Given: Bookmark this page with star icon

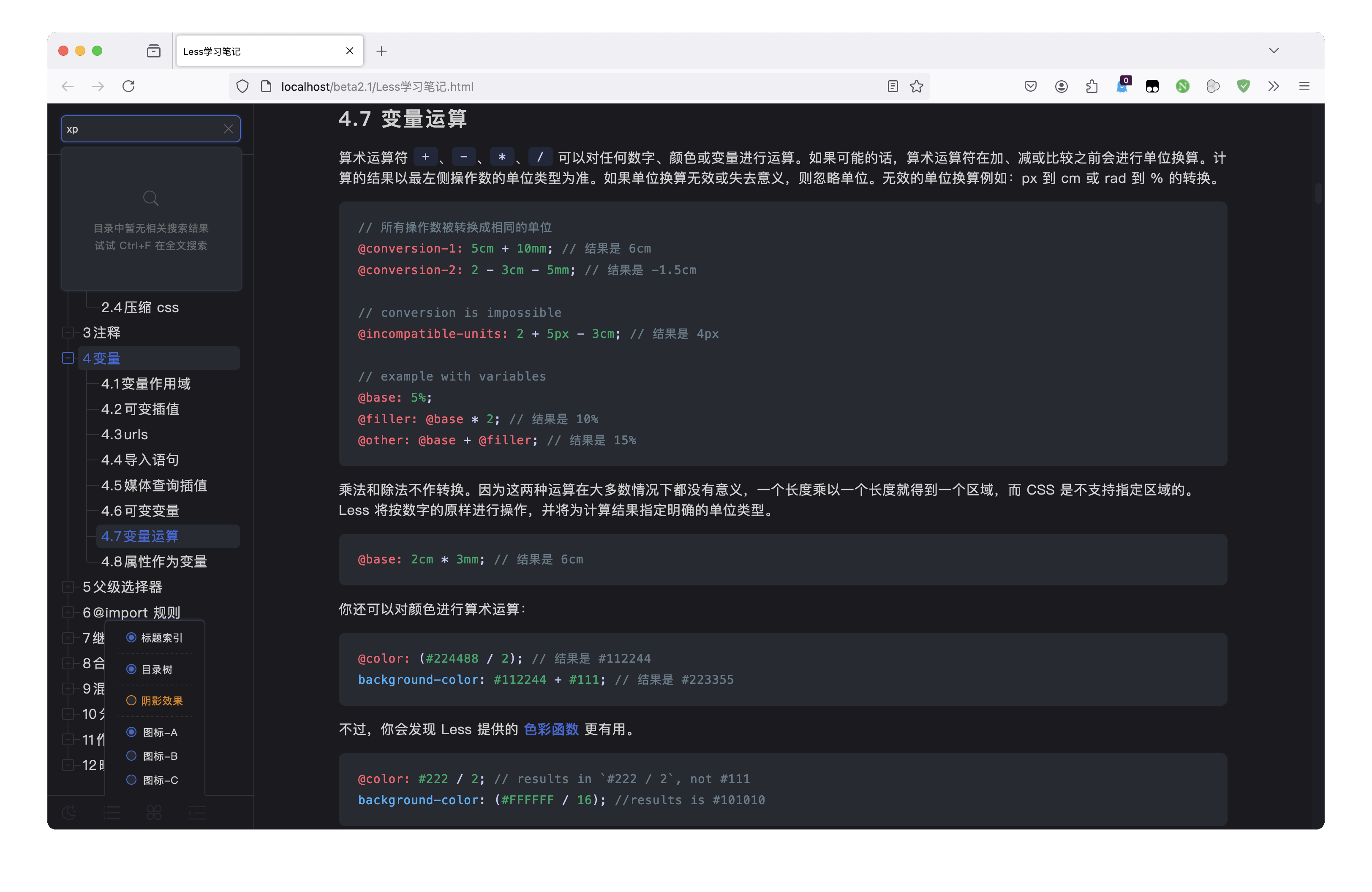Looking at the screenshot, I should [x=916, y=87].
